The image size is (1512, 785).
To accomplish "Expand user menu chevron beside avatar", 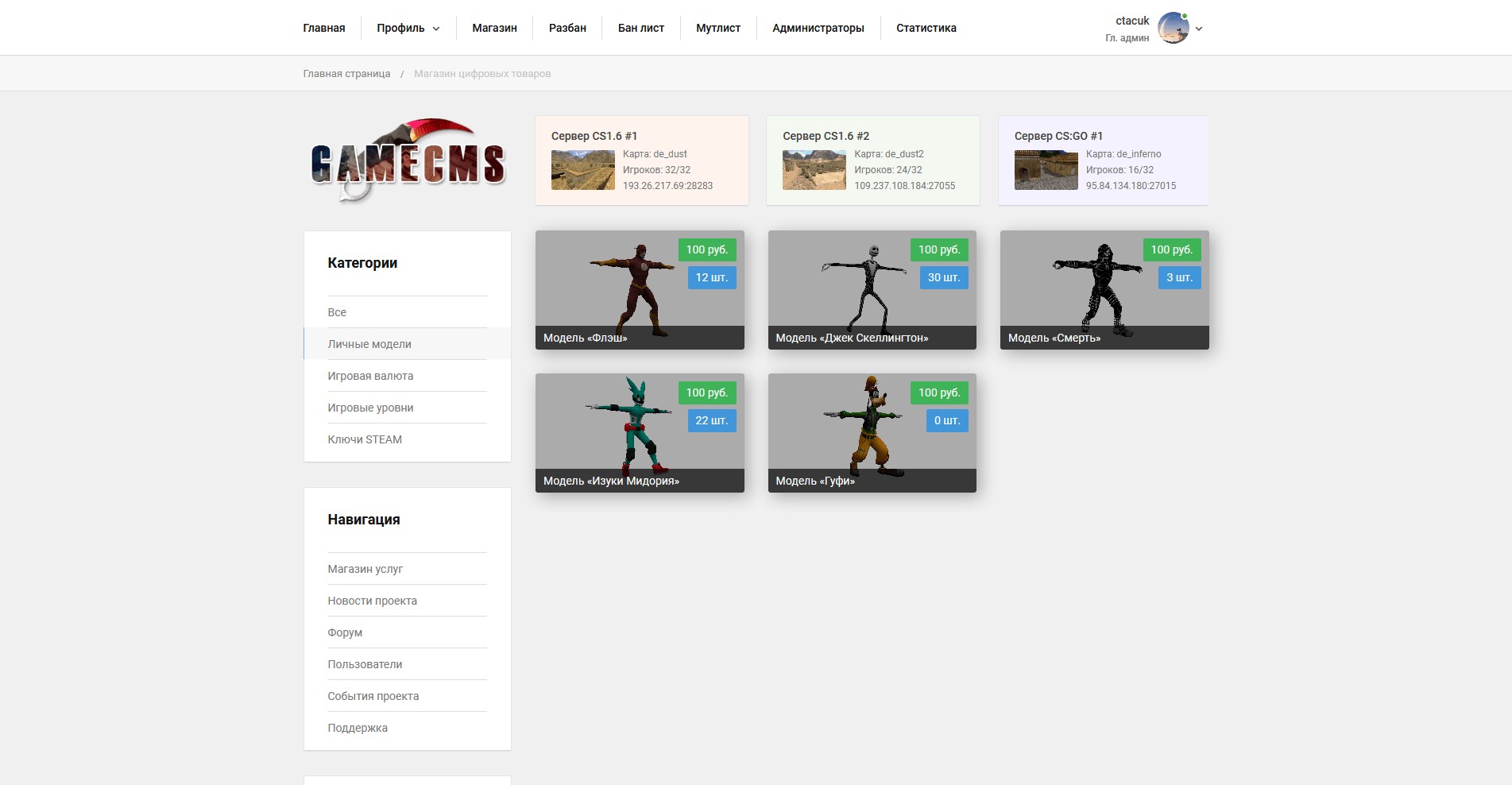I will click(x=1199, y=29).
